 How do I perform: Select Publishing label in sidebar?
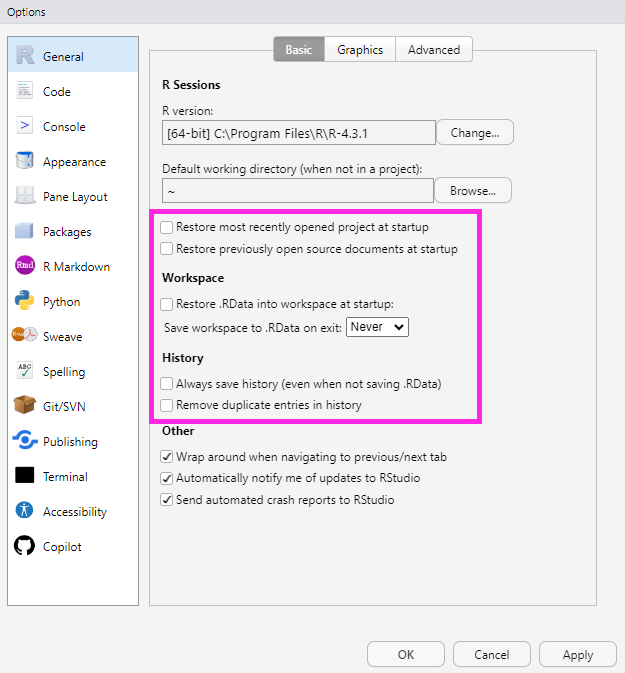point(70,442)
